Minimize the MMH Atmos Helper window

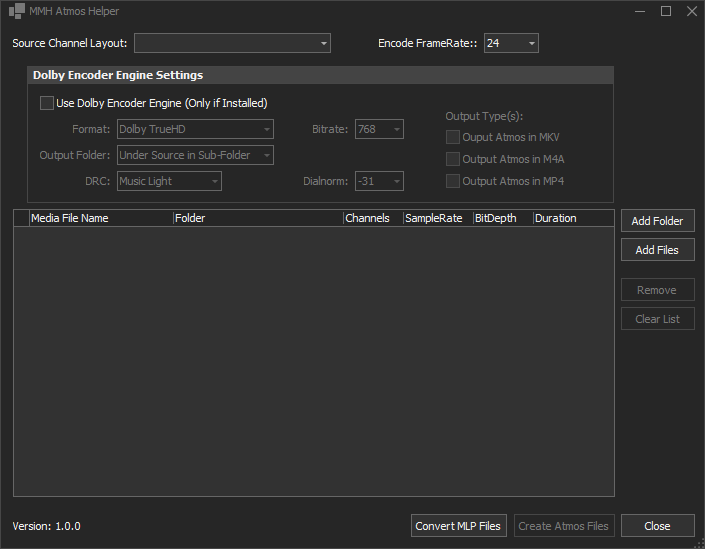coord(640,11)
